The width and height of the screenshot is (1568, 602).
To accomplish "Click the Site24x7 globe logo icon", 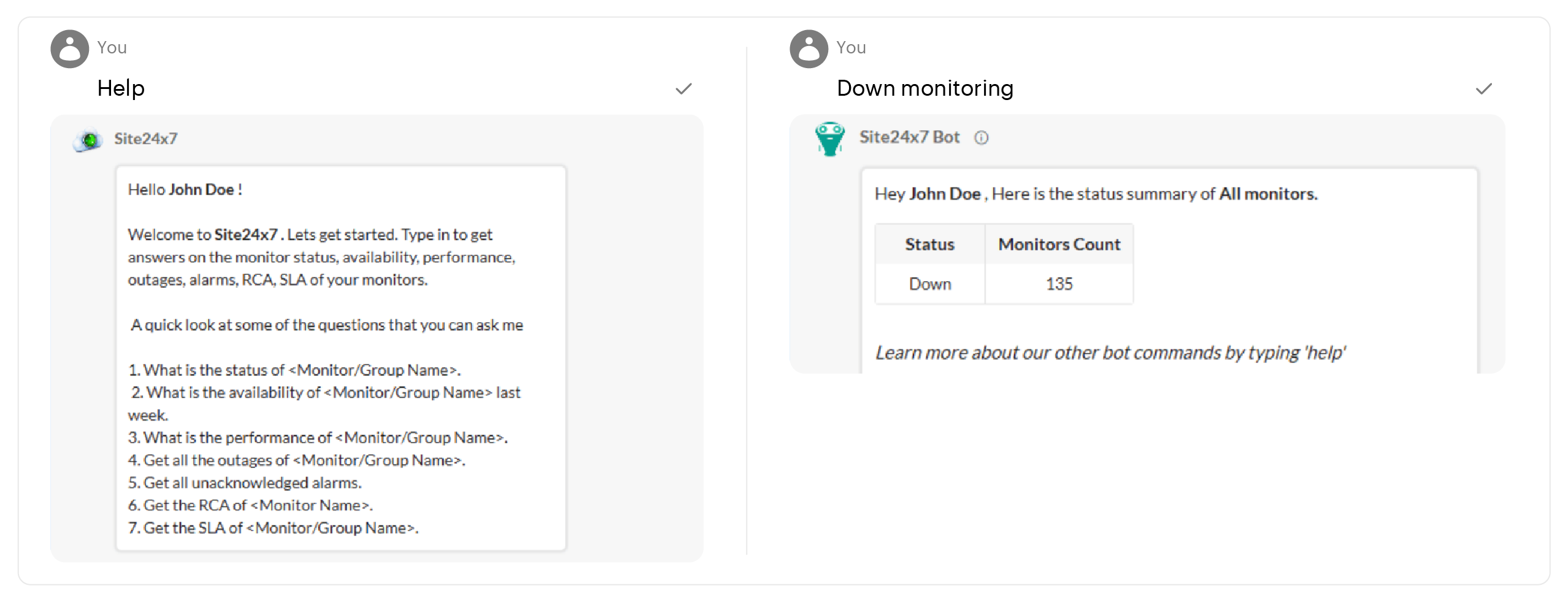I will coord(89,140).
